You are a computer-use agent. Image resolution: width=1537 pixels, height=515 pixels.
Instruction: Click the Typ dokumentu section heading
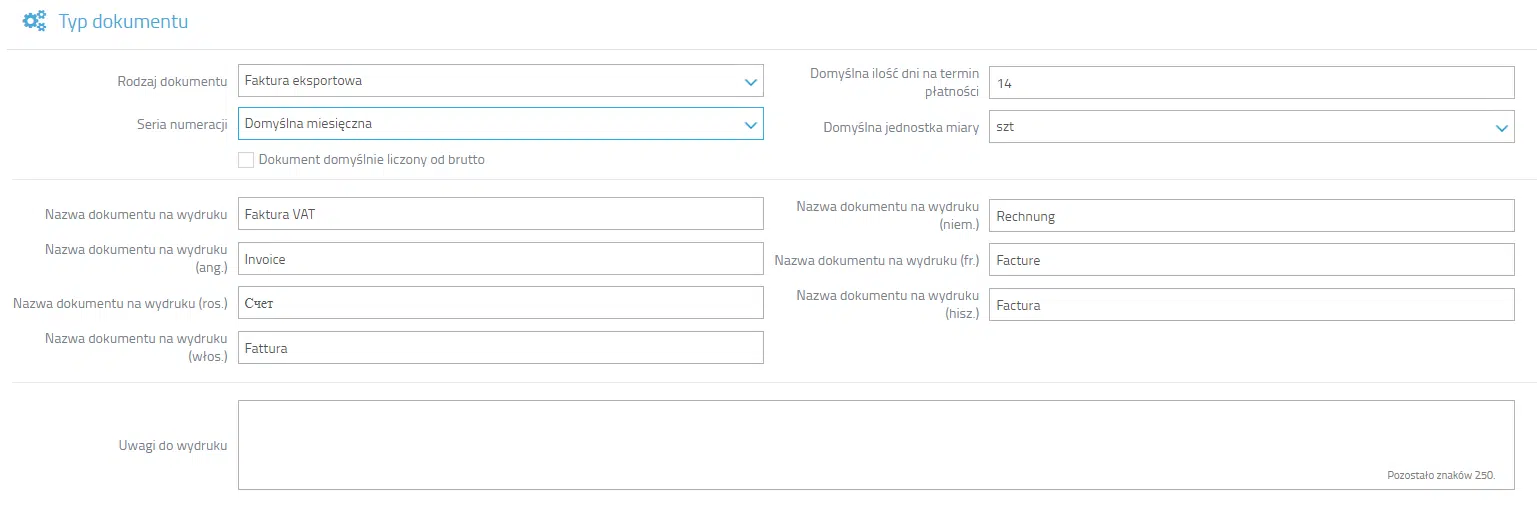124,22
